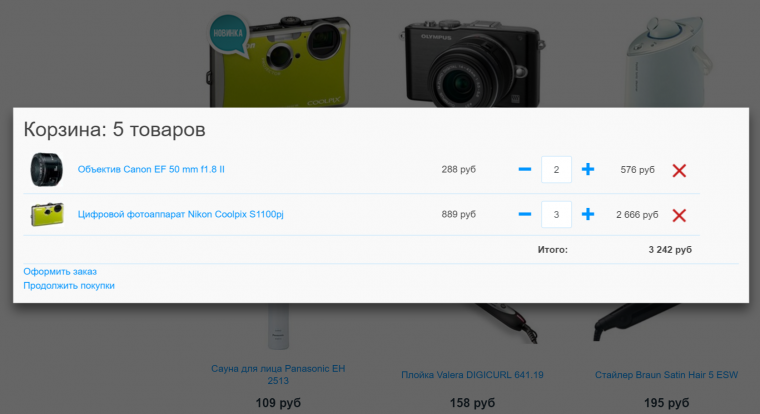Increase Nikon Coolpix quantity with plus
The width and height of the screenshot is (760, 414).
pos(588,214)
